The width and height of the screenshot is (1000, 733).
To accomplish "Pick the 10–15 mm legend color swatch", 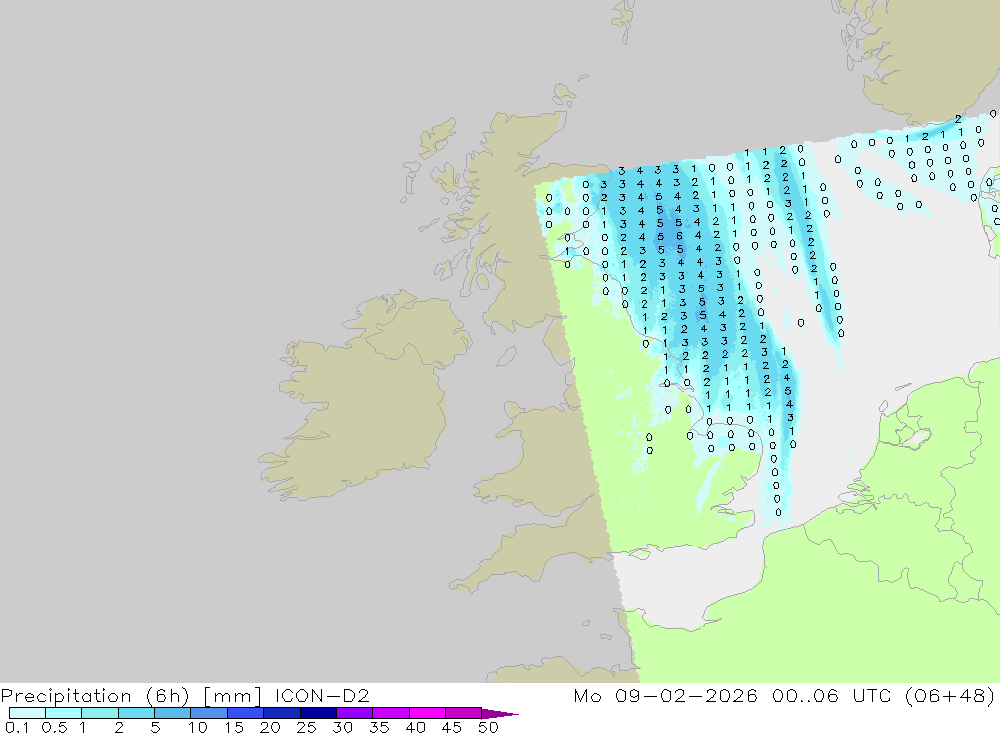I will coord(209,713).
